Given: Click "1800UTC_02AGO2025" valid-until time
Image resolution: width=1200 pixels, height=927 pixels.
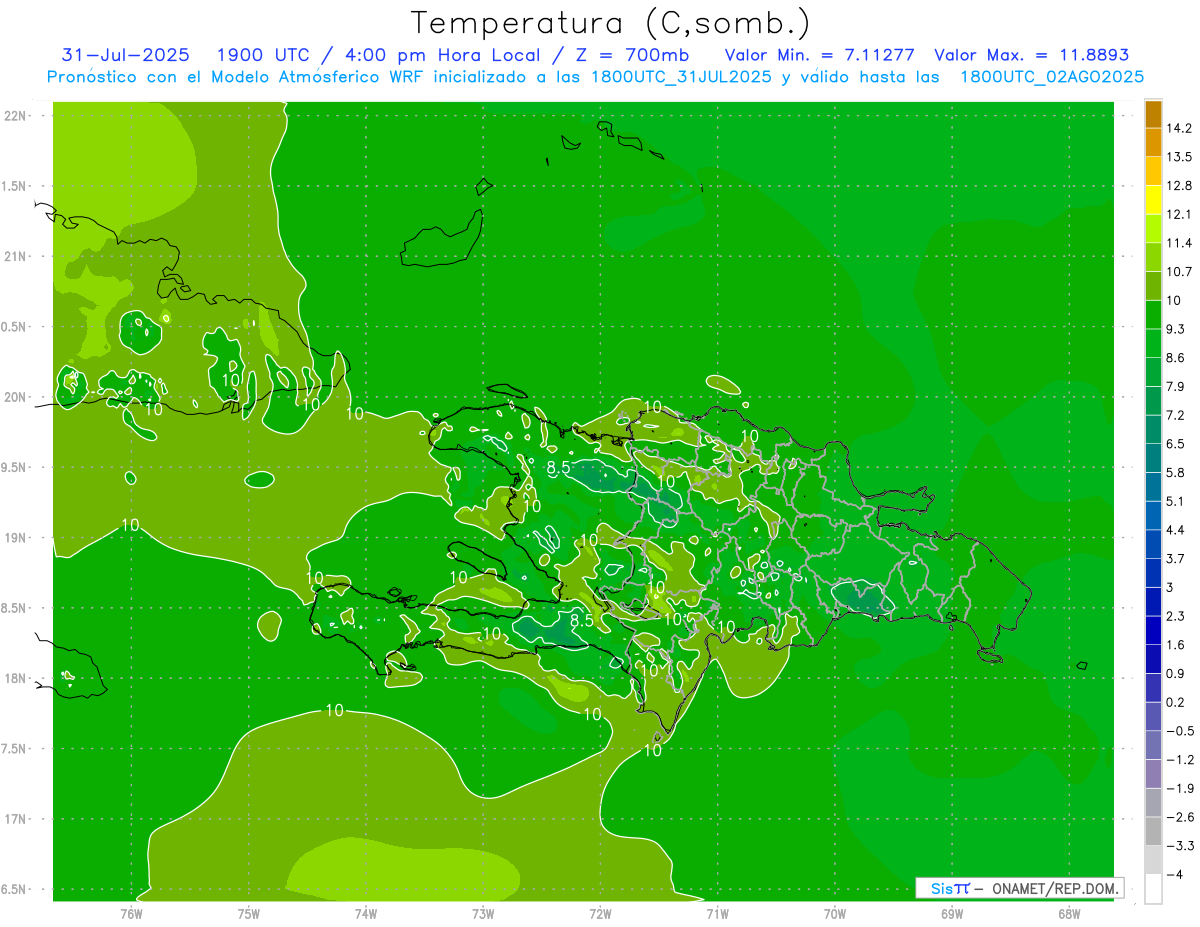Looking at the screenshot, I should (1052, 77).
